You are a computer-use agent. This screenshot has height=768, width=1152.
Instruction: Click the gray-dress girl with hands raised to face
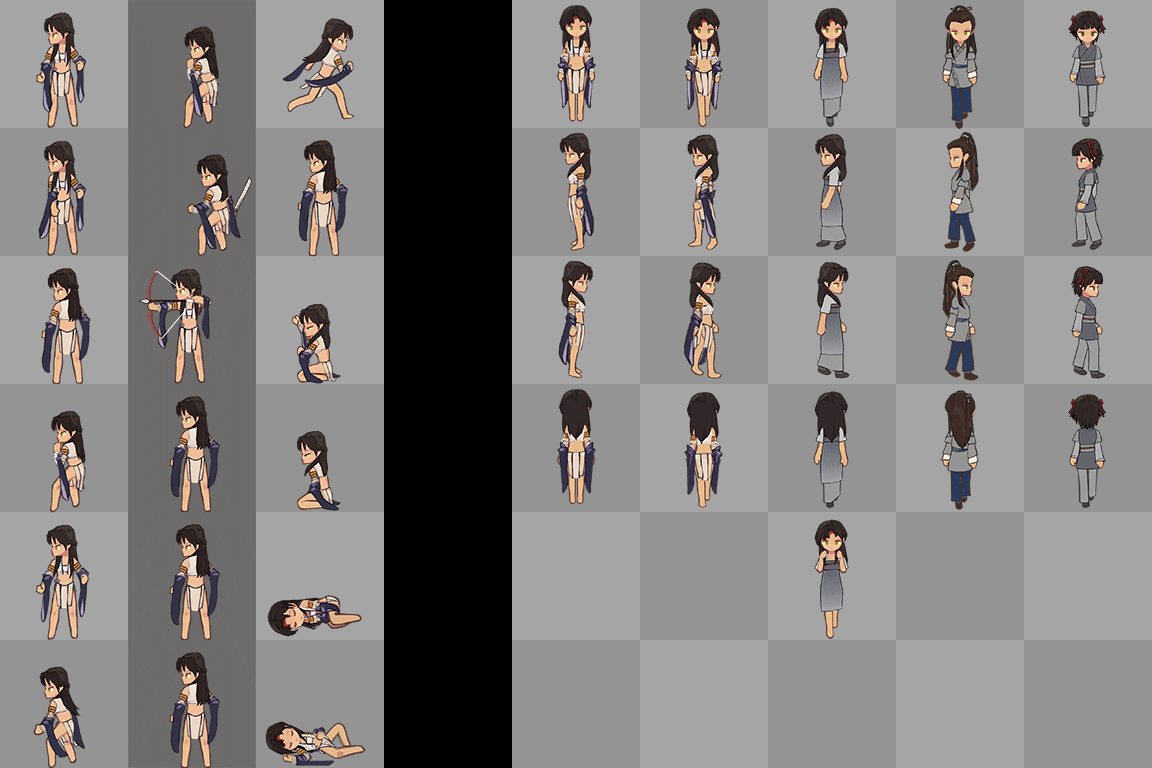coord(831,578)
